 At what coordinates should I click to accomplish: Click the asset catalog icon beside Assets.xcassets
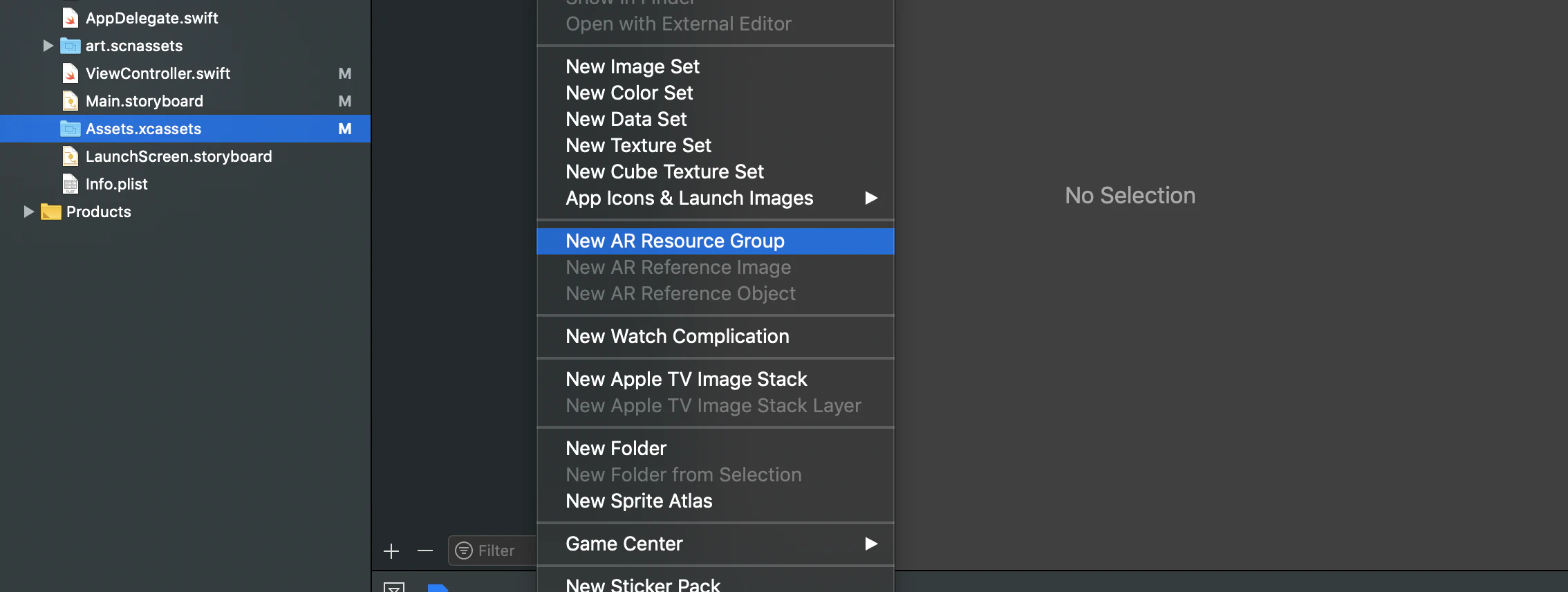point(71,129)
